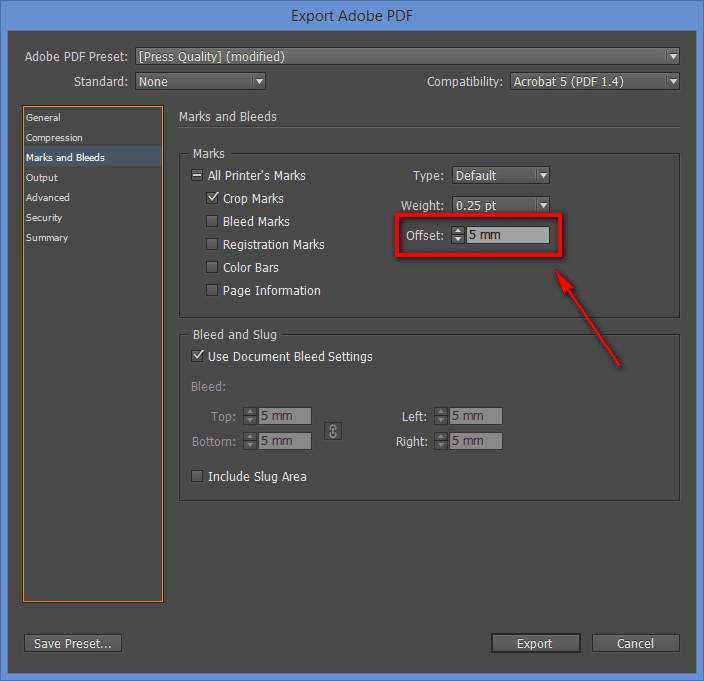Enable the Registration Marks checkbox
This screenshot has width=704, height=681.
tap(212, 244)
